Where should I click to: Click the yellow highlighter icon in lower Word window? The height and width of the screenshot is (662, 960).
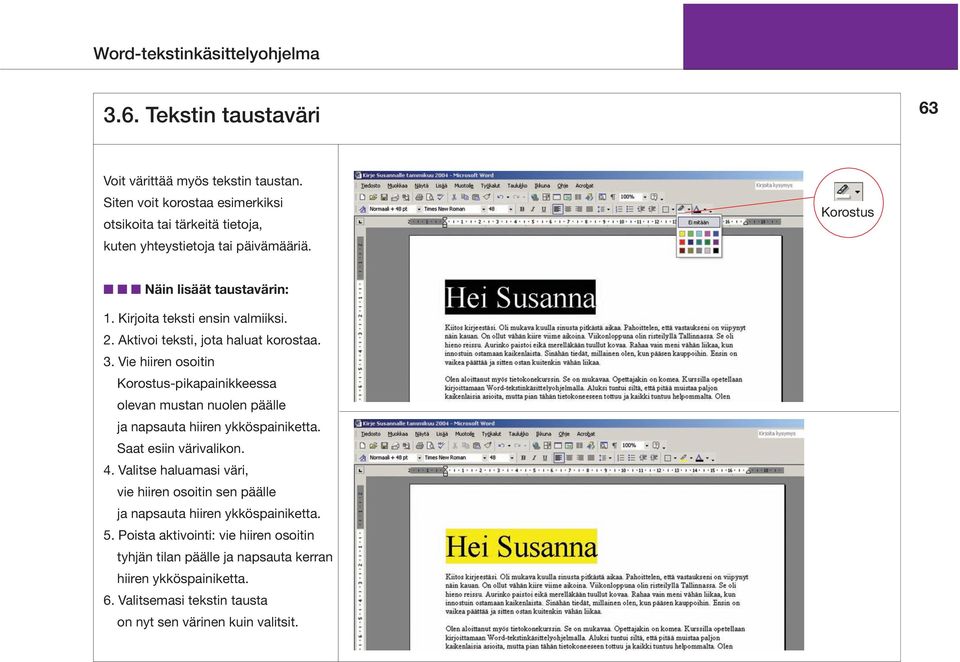684,458
